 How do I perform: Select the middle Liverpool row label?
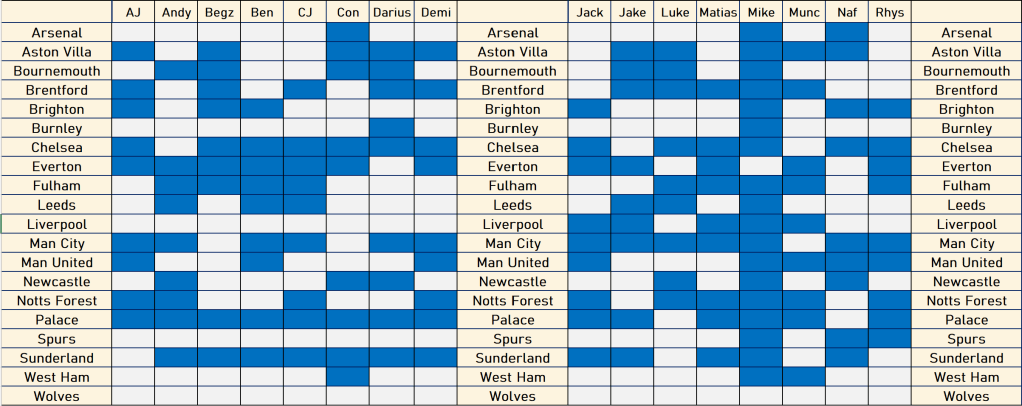point(513,225)
